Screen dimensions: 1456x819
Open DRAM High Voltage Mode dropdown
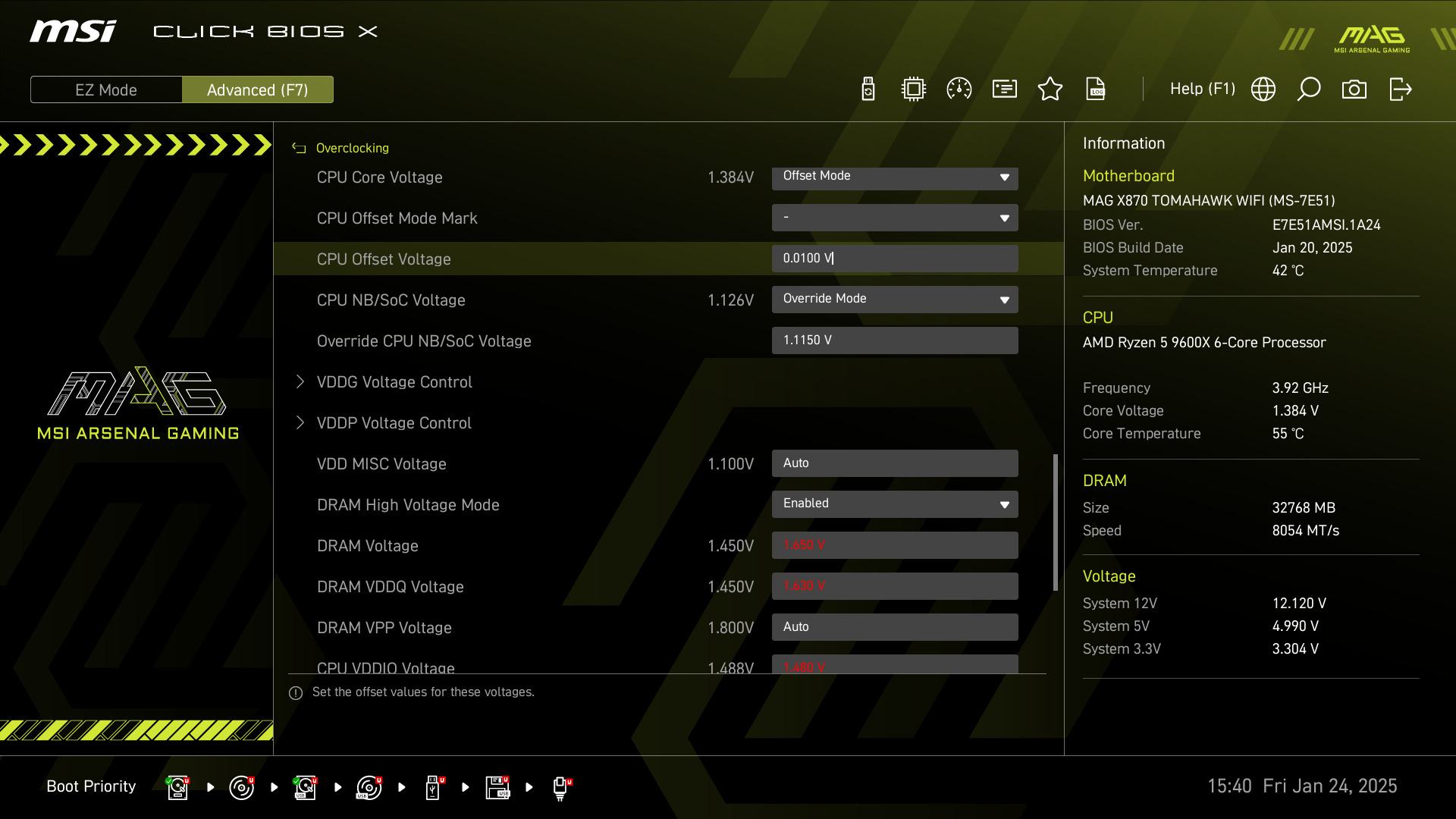(x=895, y=504)
